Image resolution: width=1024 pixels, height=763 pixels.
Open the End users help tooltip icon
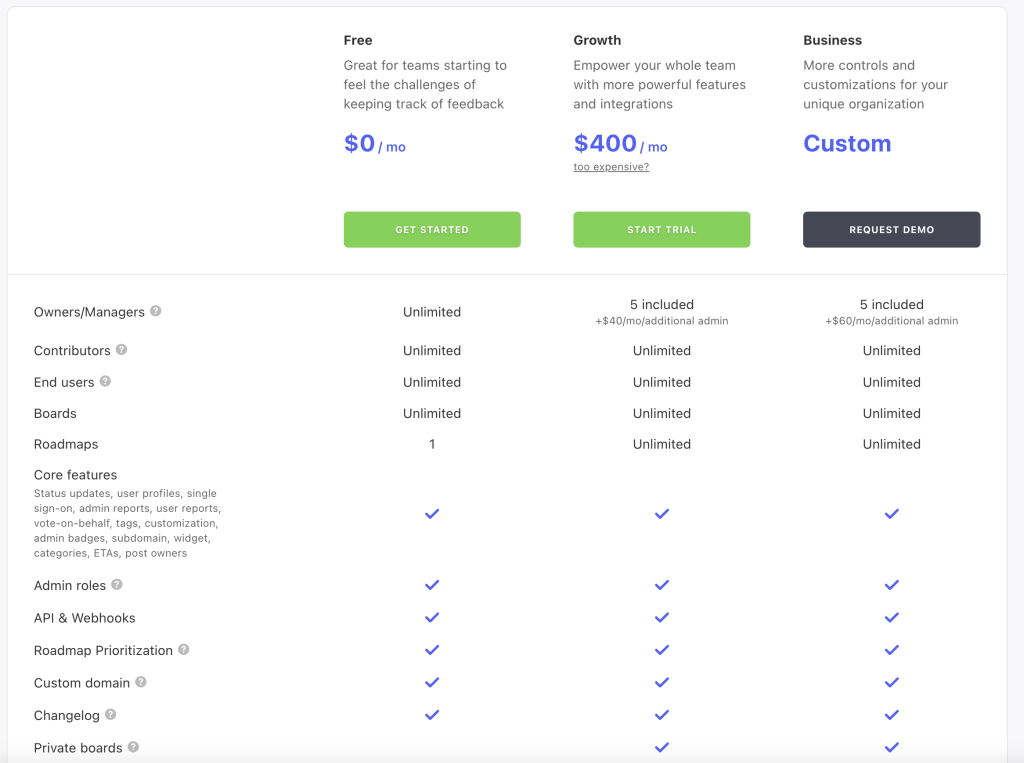[x=105, y=381]
